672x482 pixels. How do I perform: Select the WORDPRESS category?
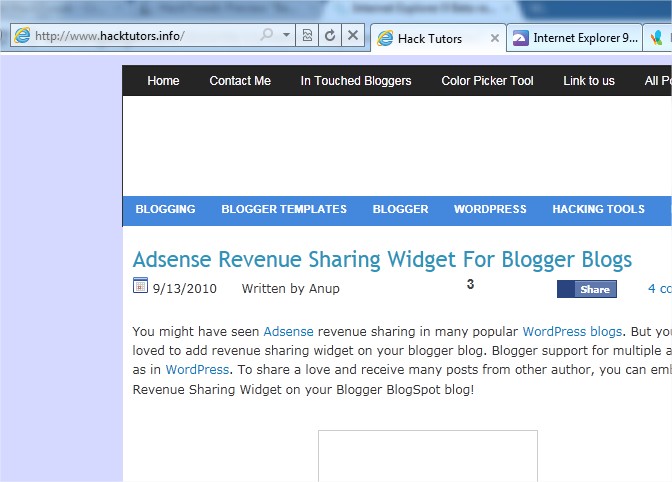click(490, 209)
